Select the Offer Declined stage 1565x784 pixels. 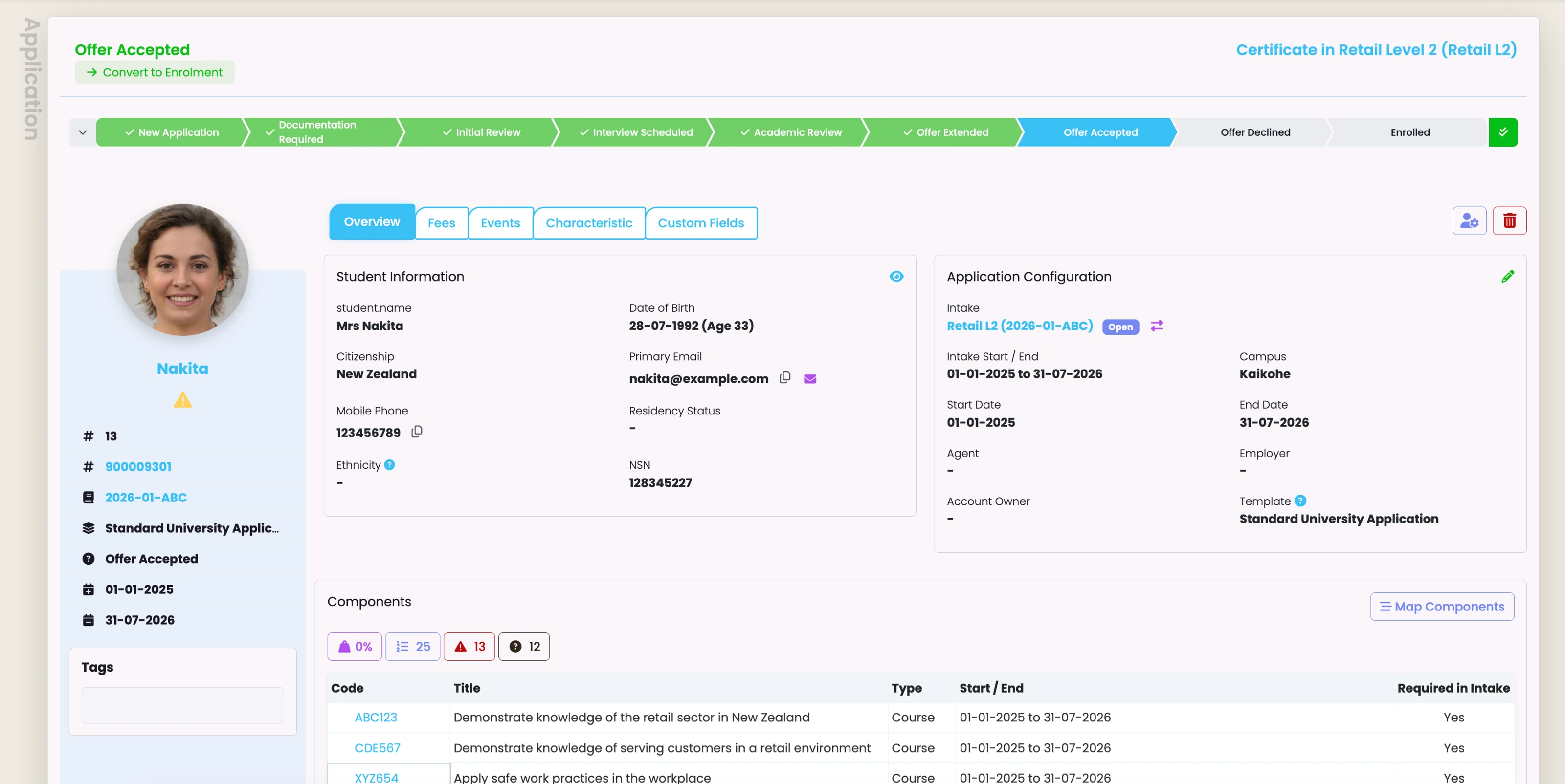[x=1255, y=132]
